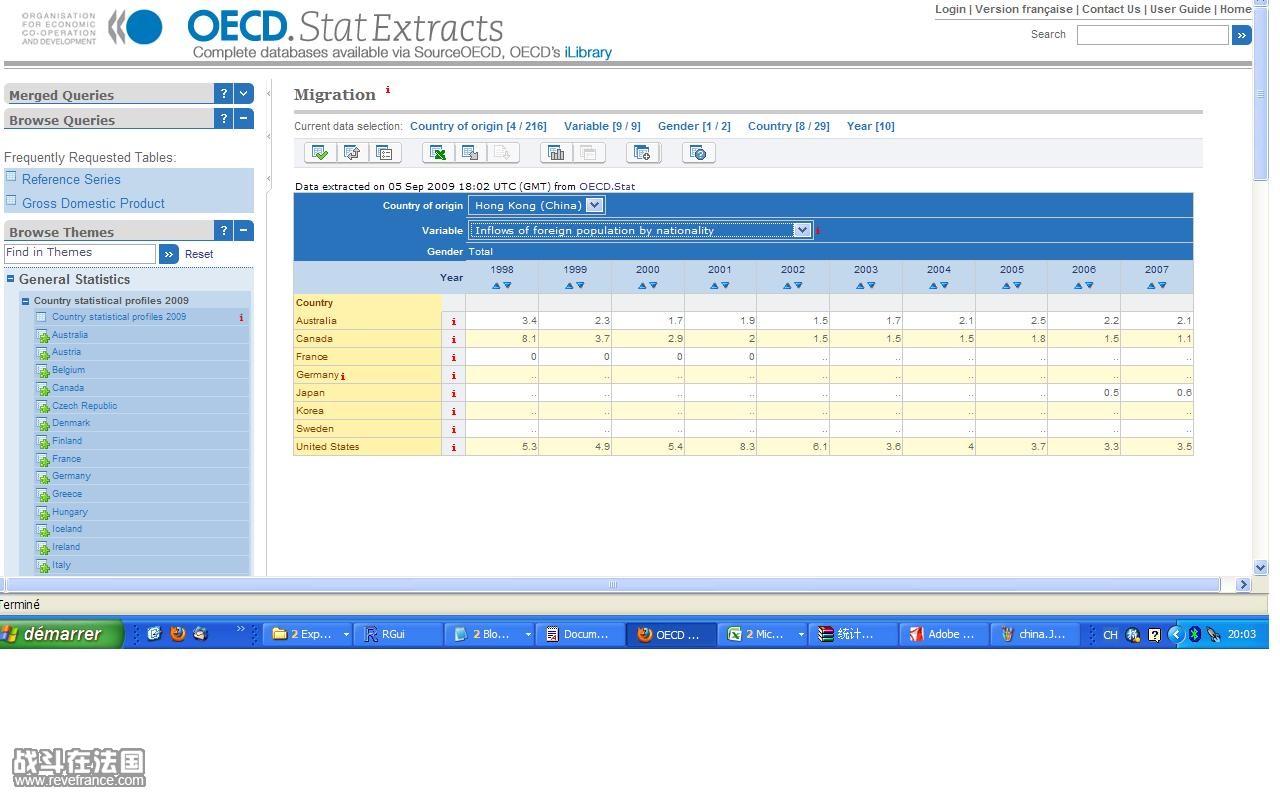This screenshot has height=800, width=1280.
Task: Show info beside Country statistical profiles 2009 link
Action: pyautogui.click(x=241, y=318)
